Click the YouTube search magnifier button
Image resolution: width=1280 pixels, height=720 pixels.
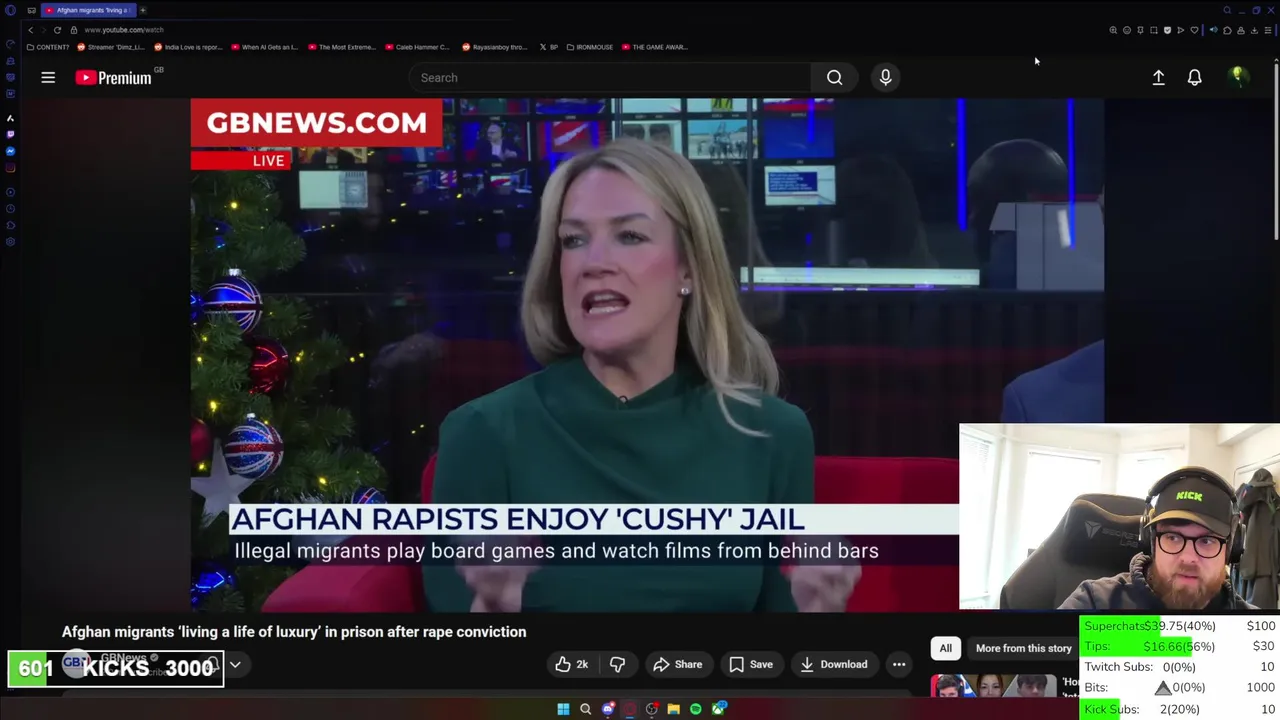click(x=834, y=77)
